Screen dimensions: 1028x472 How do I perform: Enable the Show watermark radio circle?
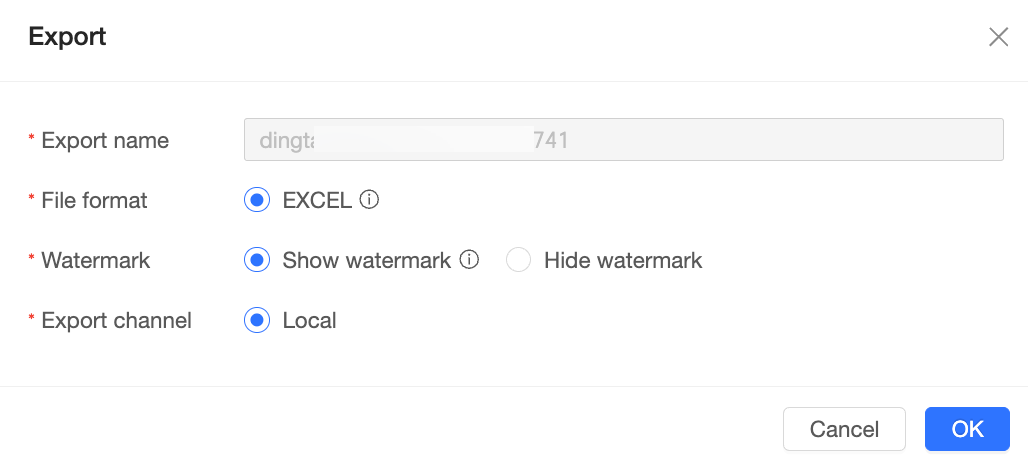(257, 260)
